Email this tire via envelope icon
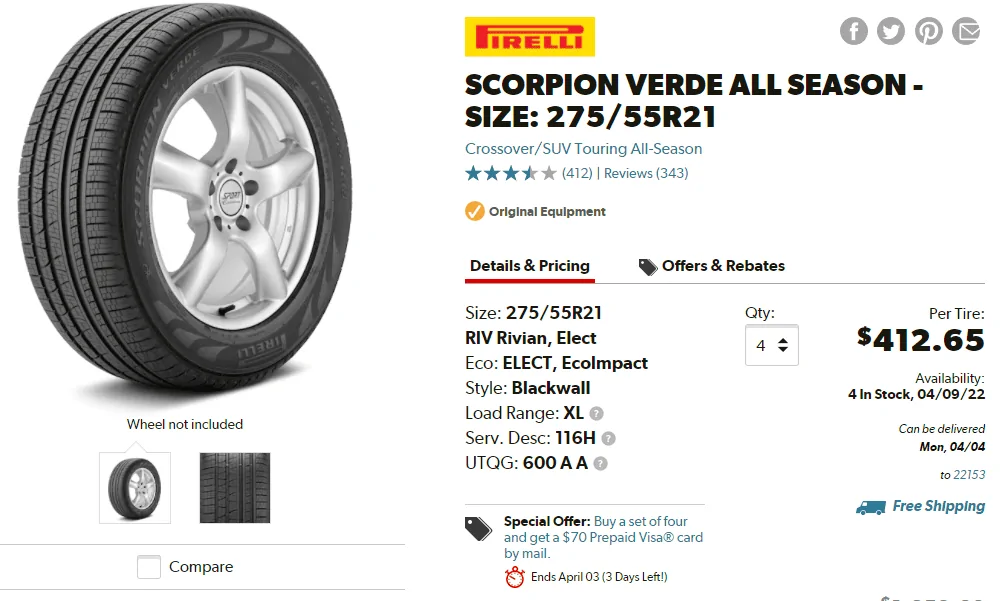Viewport: 1008px width, 601px height. (966, 31)
